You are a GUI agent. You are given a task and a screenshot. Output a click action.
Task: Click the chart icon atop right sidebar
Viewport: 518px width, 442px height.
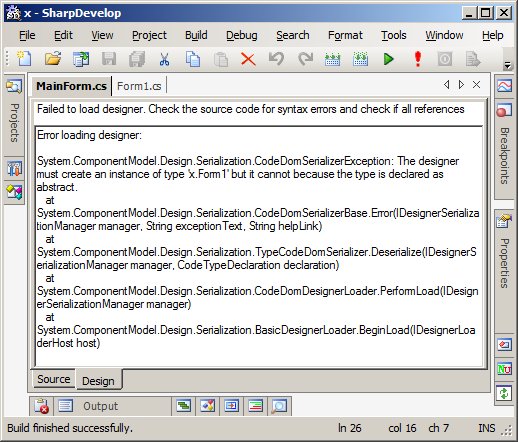click(504, 85)
